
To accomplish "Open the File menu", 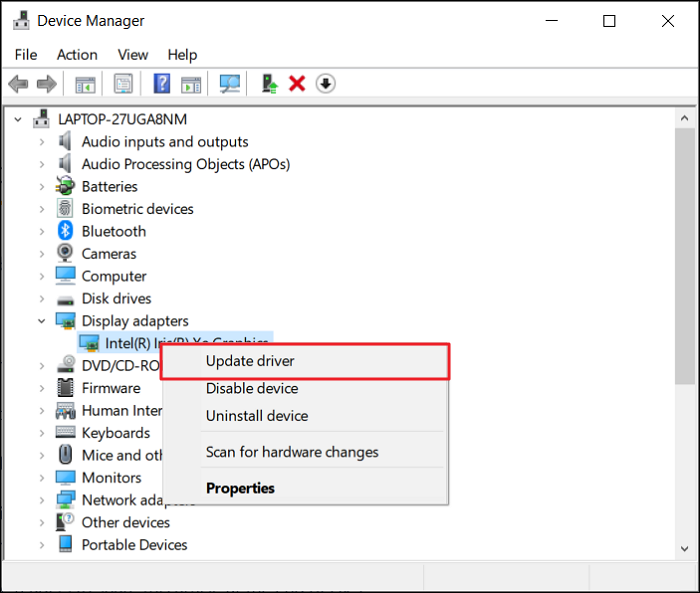I will point(26,54).
